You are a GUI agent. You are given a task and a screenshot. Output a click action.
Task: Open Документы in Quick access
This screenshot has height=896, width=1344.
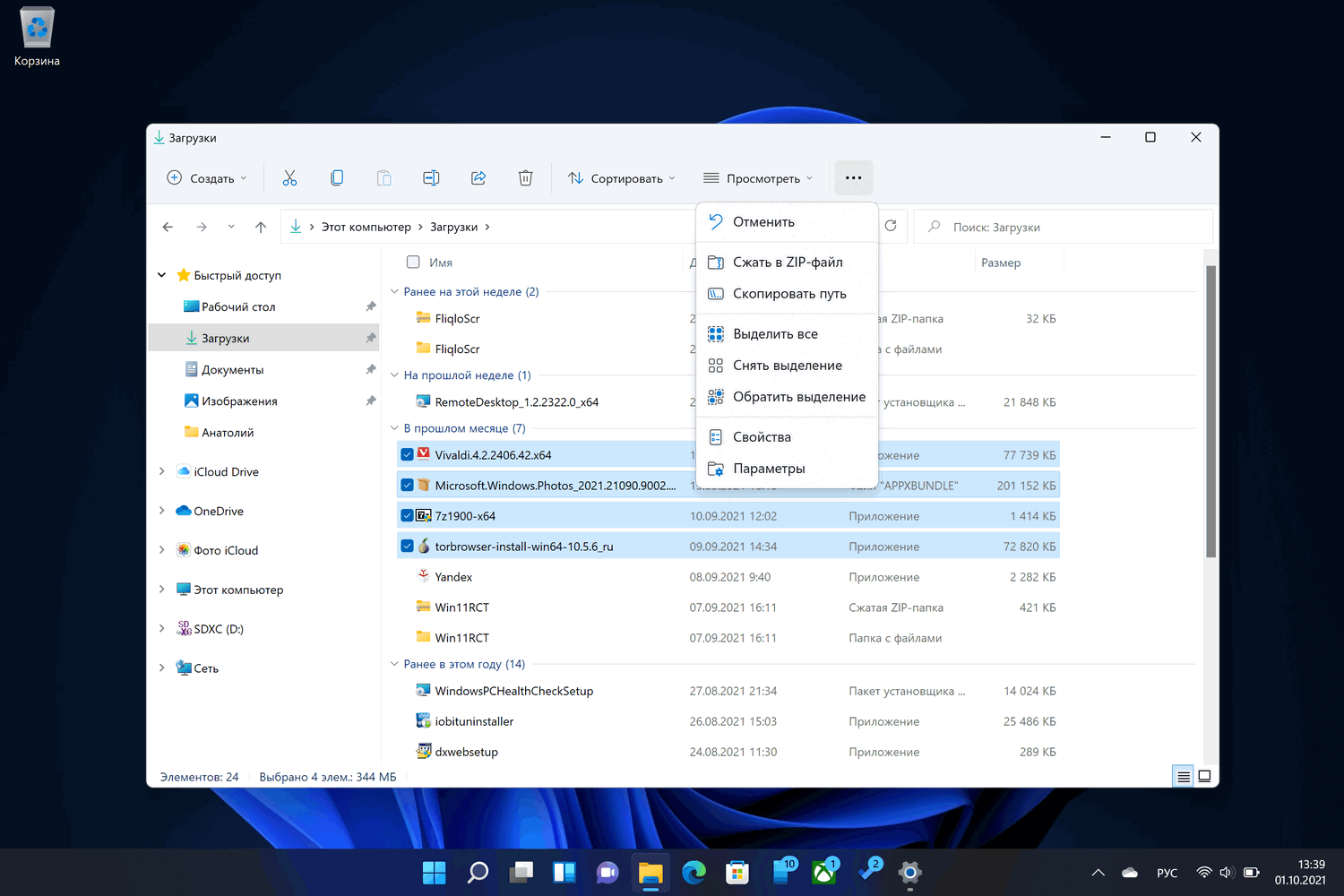click(x=232, y=370)
